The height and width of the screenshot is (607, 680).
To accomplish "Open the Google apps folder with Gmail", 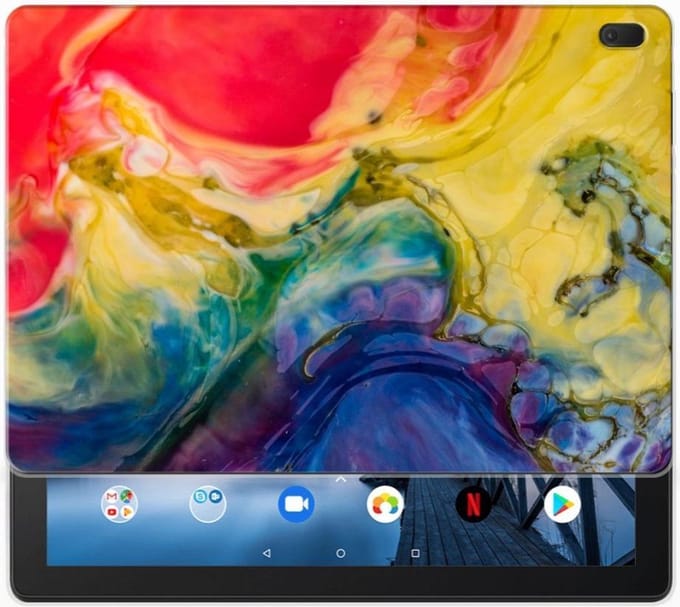I will click(x=119, y=504).
